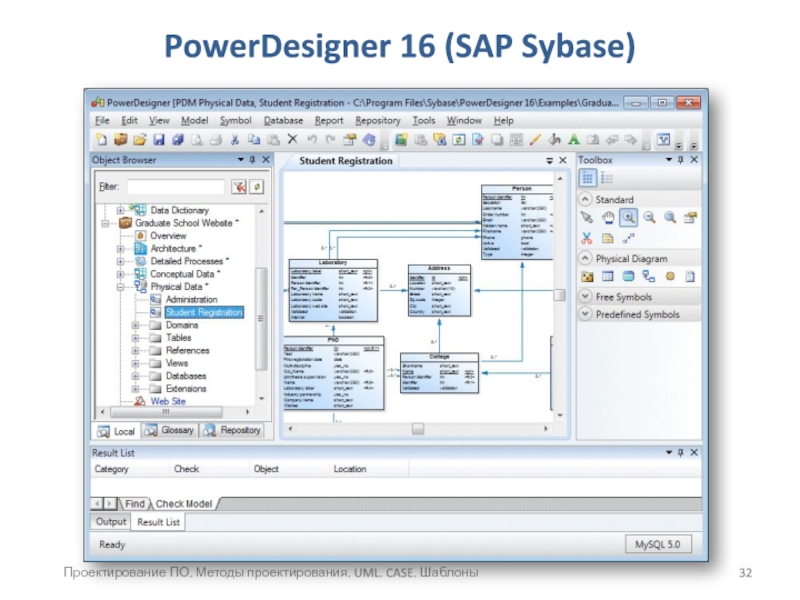Pin the Result List panel
Viewport: 800px width, 600px height.
[x=680, y=453]
